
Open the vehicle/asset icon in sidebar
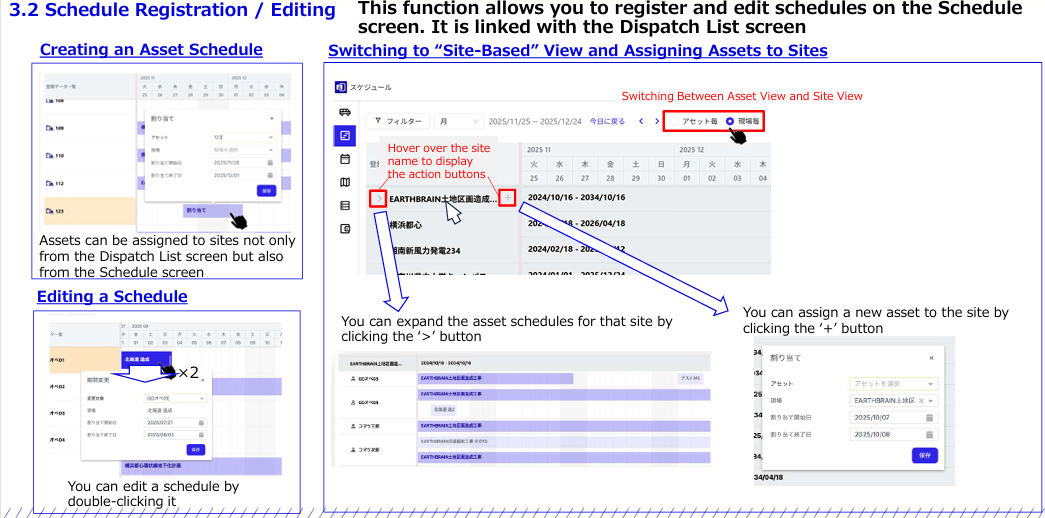click(x=345, y=113)
